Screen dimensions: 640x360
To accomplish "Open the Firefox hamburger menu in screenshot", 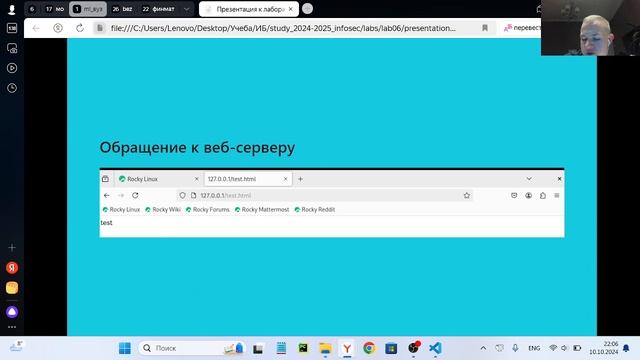I will point(557,196).
